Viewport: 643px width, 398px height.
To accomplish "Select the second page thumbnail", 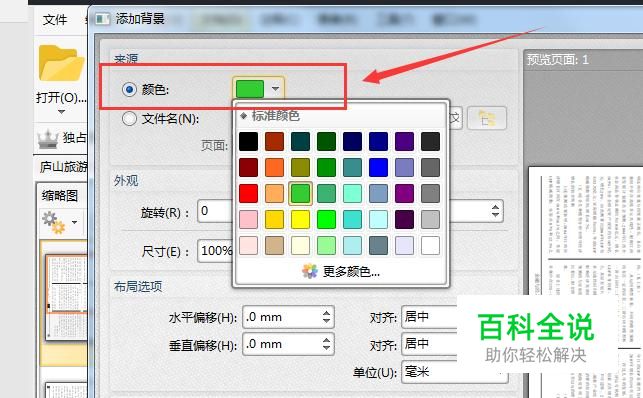I will (x=66, y=390).
